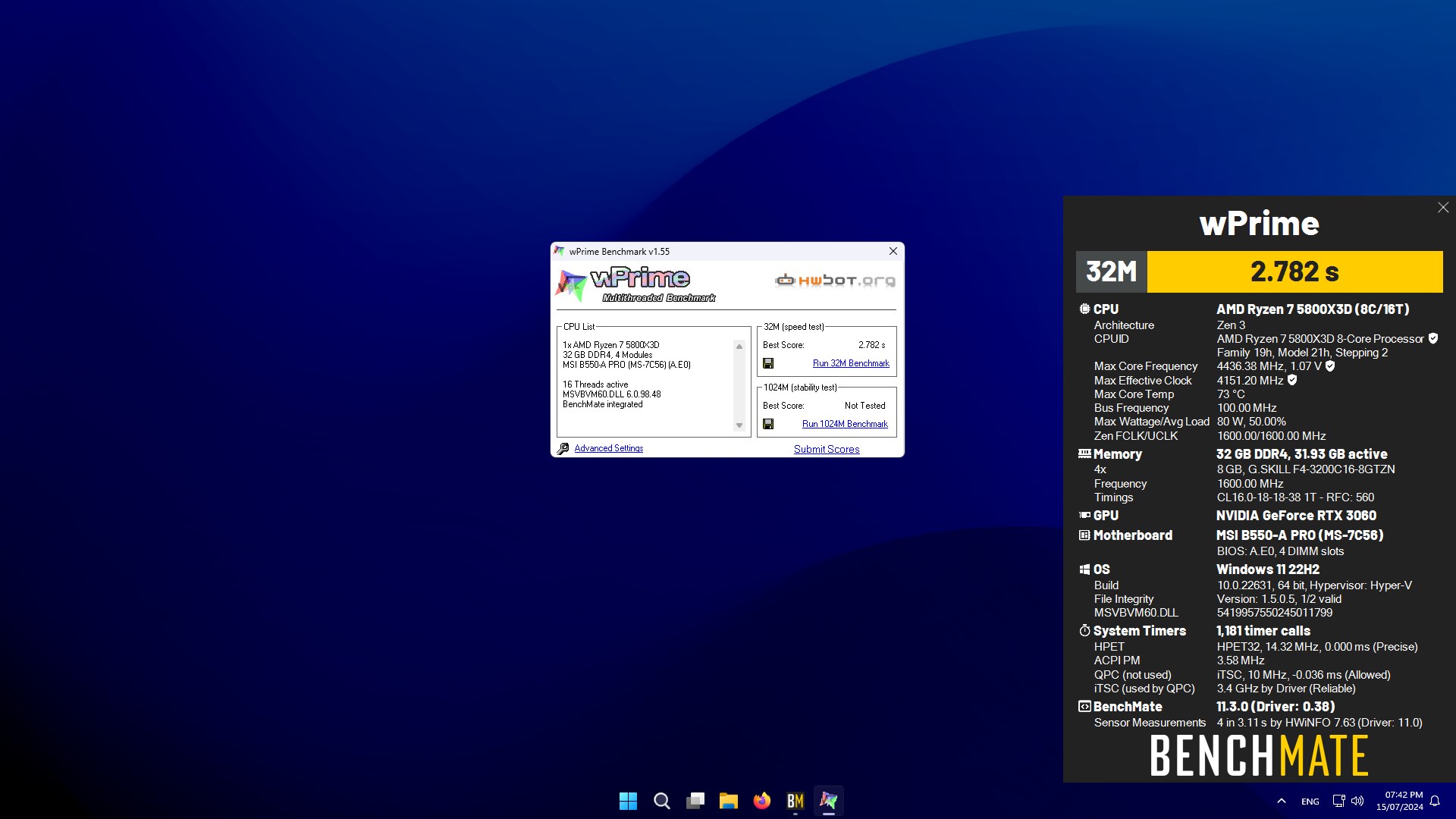This screenshot has height=819, width=1456.
Task: Open the clock showing 07:42 PM
Action: [1400, 801]
